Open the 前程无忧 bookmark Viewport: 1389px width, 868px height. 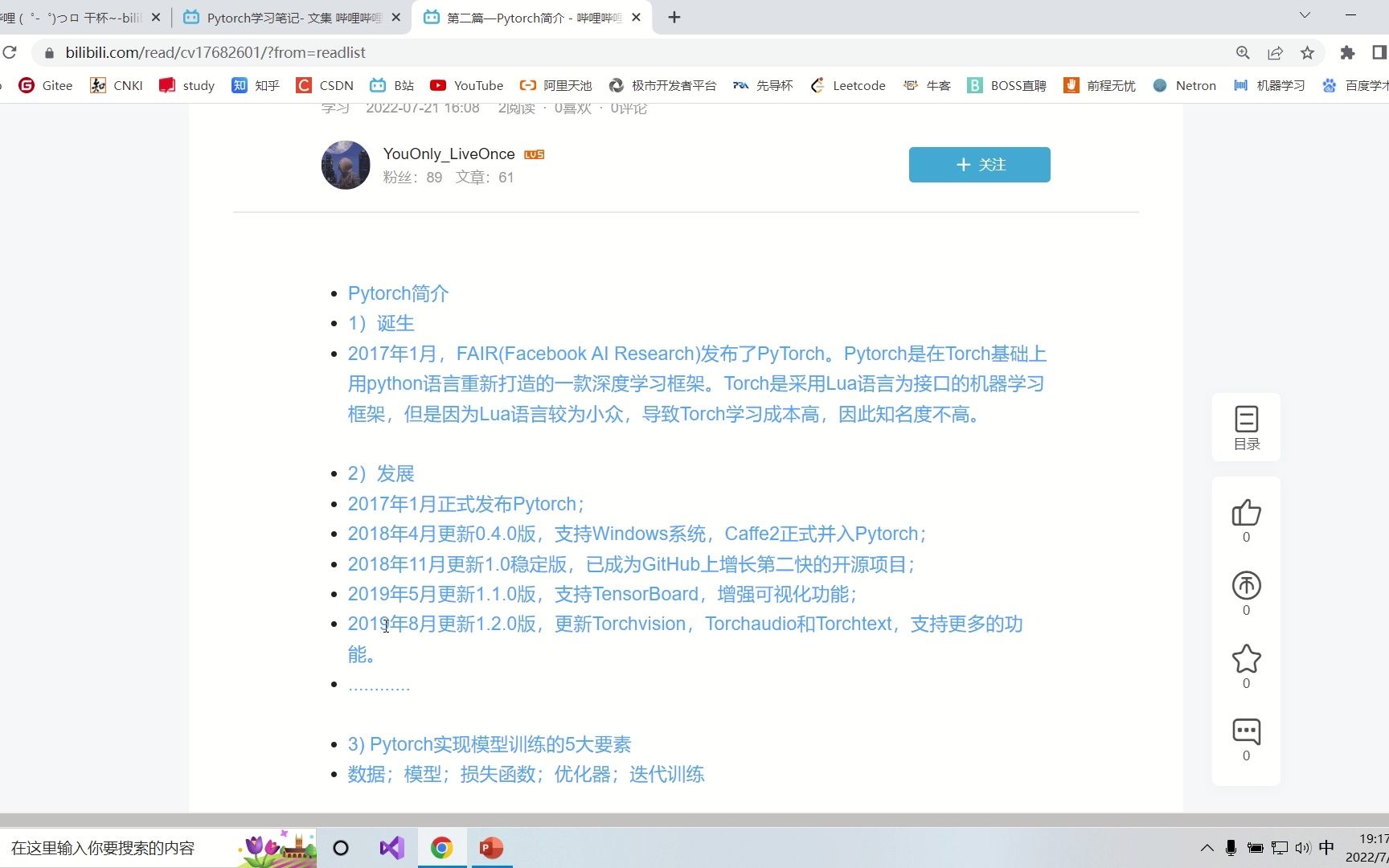pyautogui.click(x=1099, y=85)
